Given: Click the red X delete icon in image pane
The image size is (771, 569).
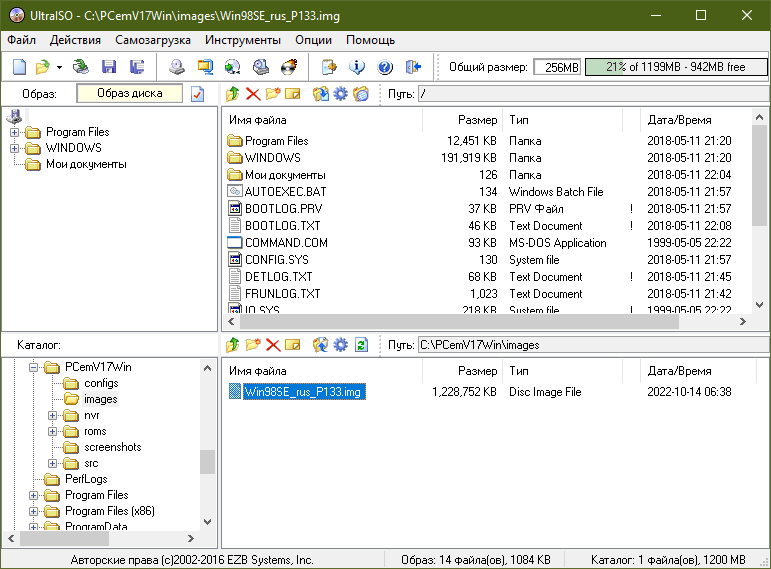Looking at the screenshot, I should pyautogui.click(x=253, y=94).
